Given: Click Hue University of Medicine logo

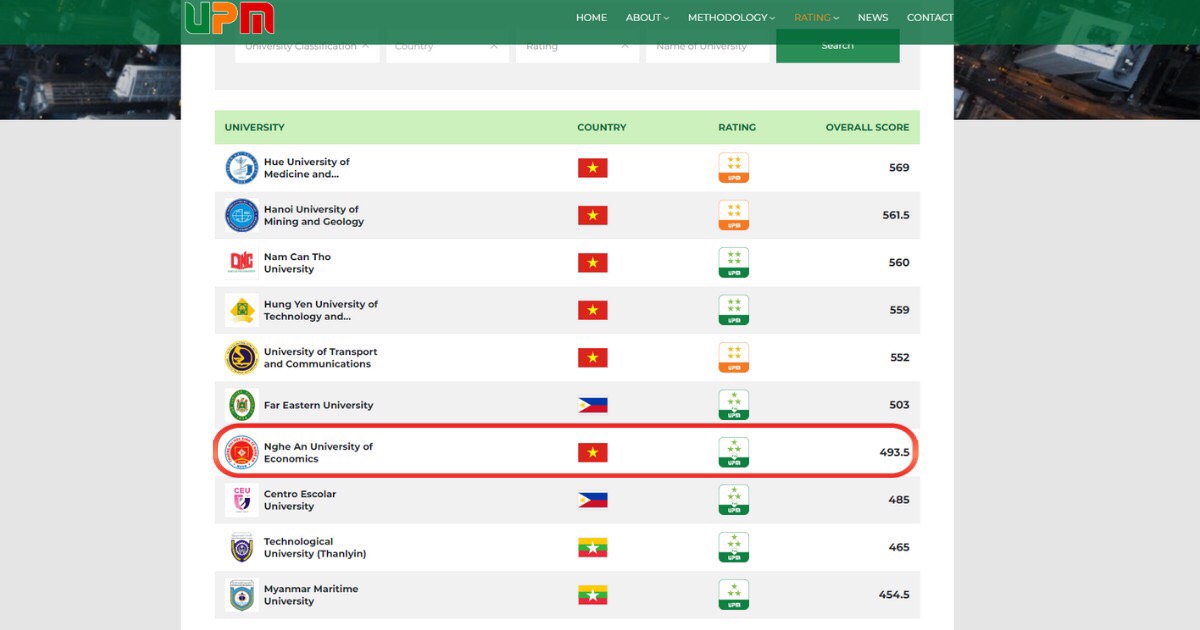Looking at the screenshot, I should [x=241, y=168].
